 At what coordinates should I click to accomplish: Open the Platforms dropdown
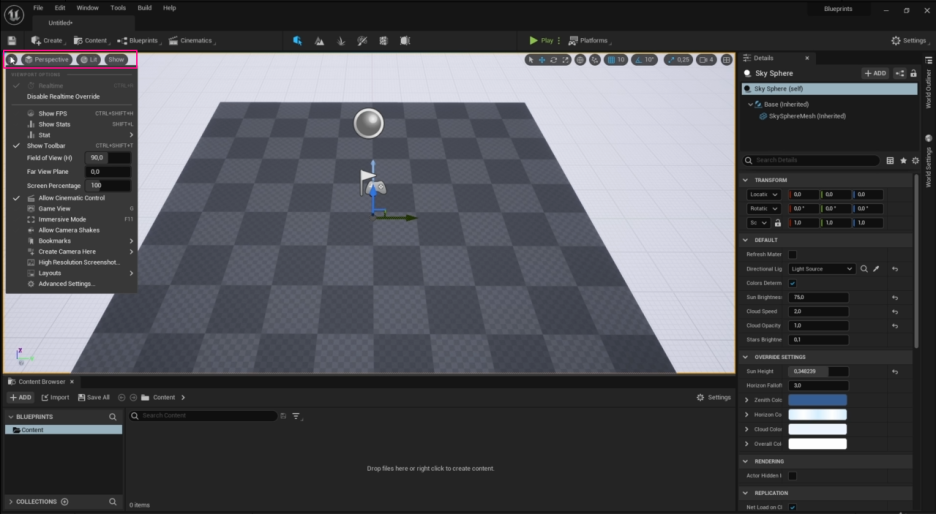pyautogui.click(x=589, y=41)
